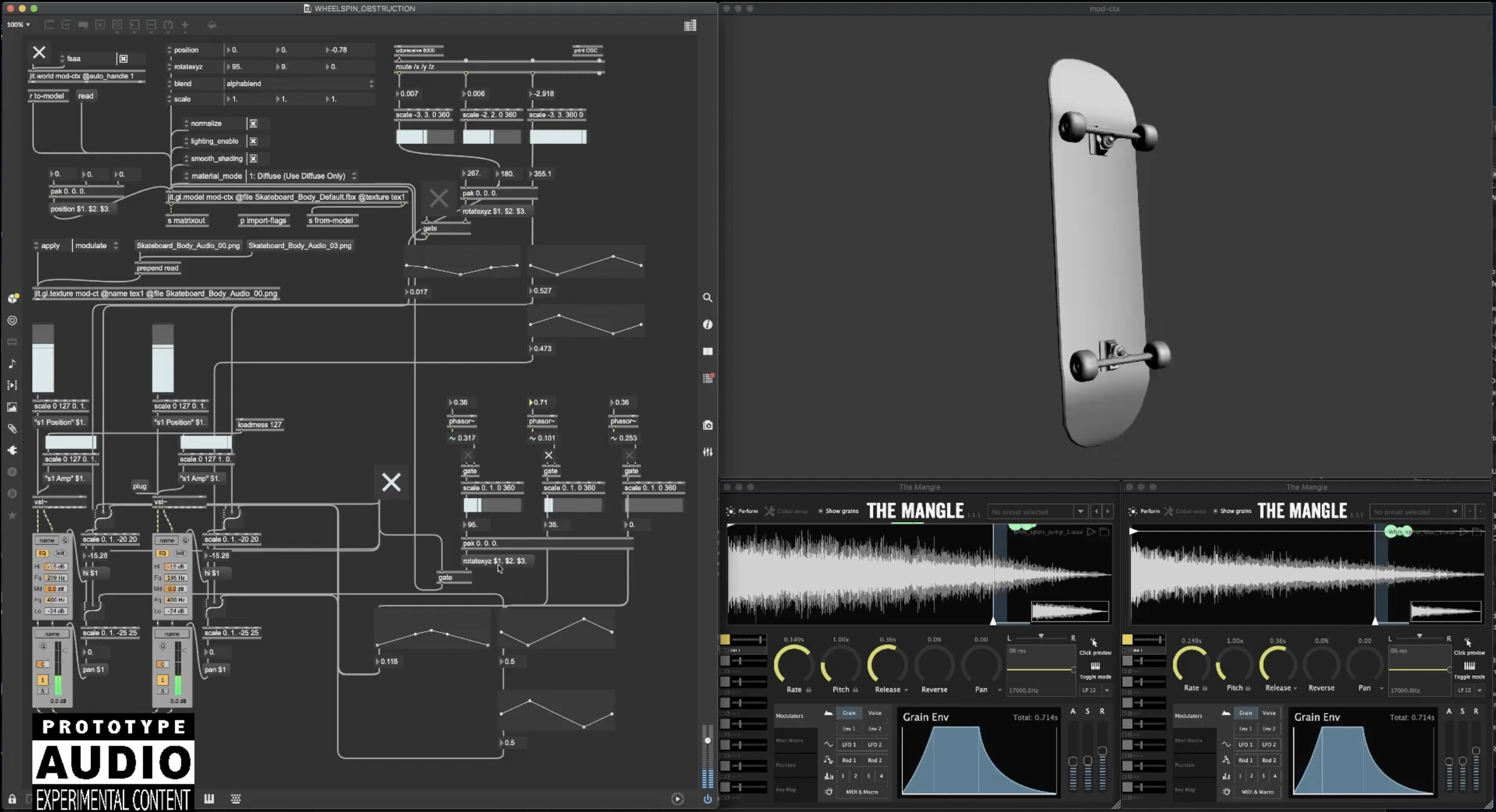Open the snapshots camera icon

(707, 425)
